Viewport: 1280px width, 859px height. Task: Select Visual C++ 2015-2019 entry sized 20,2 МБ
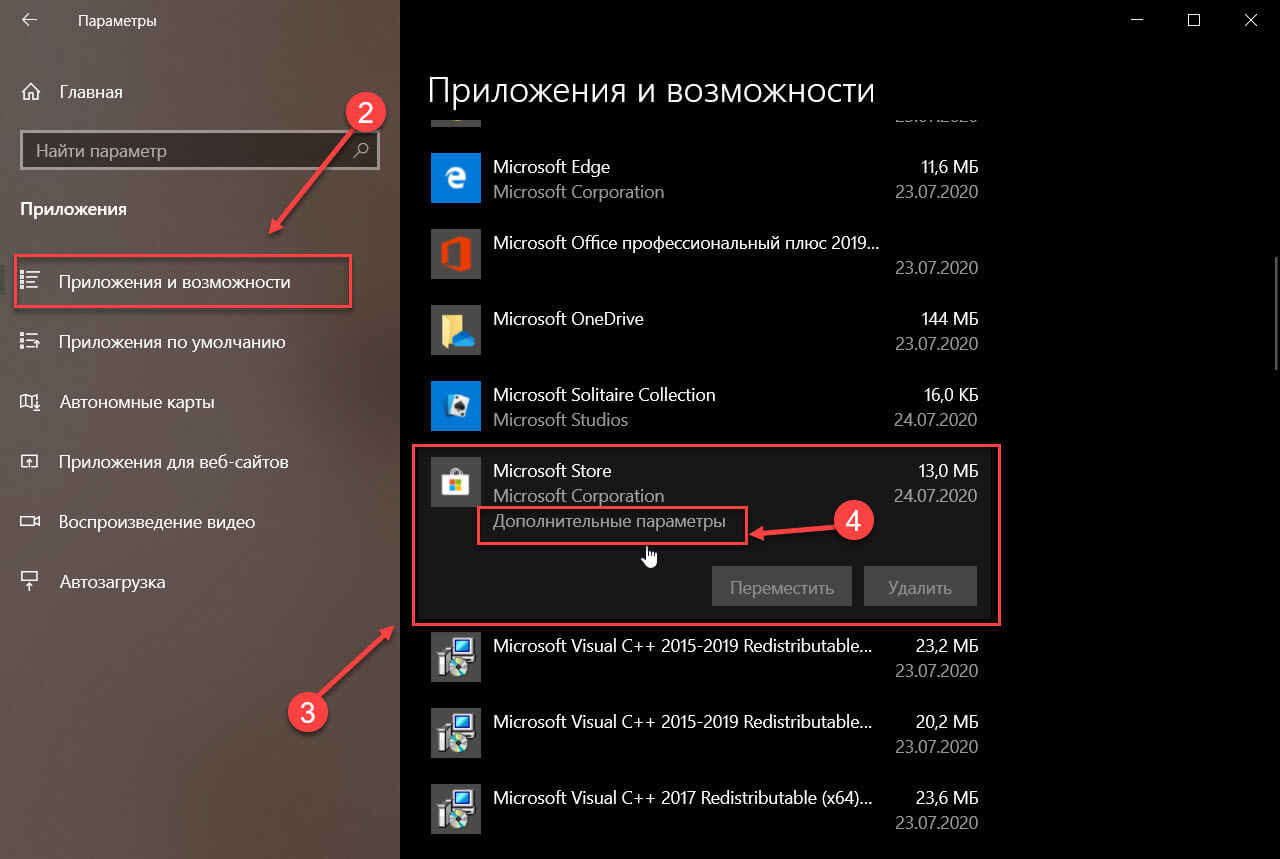coord(682,722)
